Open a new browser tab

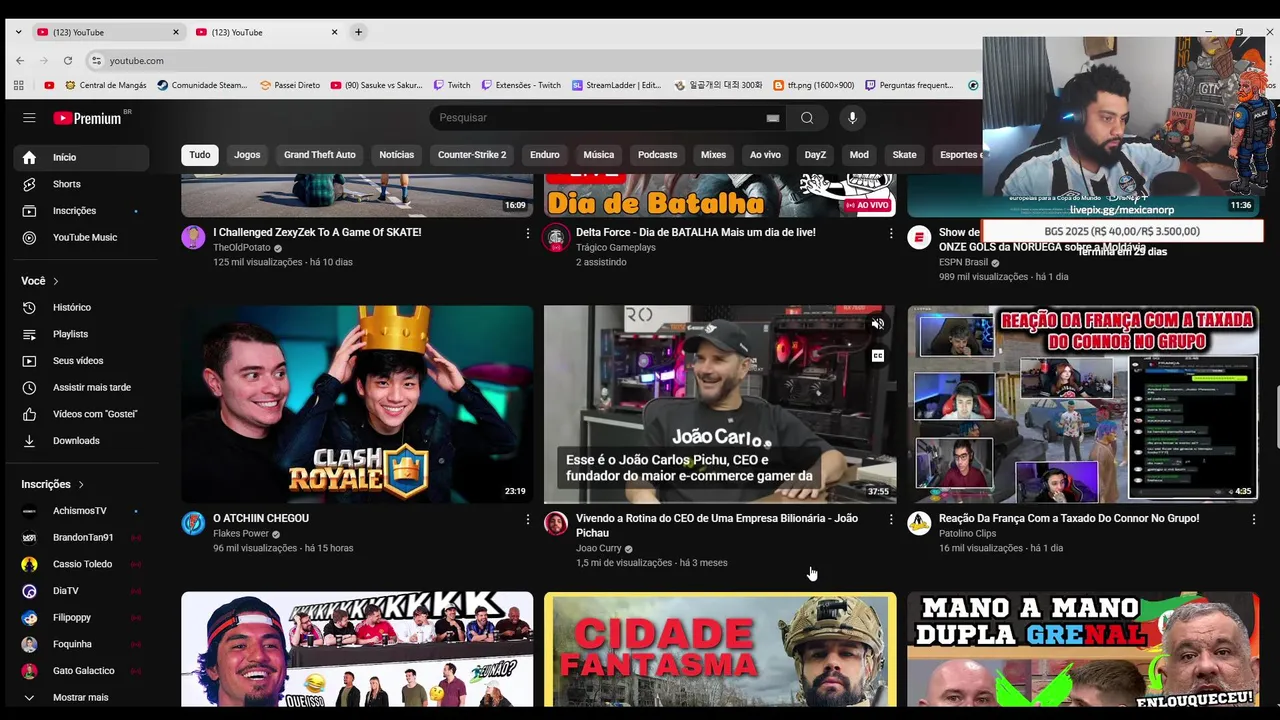tap(358, 32)
